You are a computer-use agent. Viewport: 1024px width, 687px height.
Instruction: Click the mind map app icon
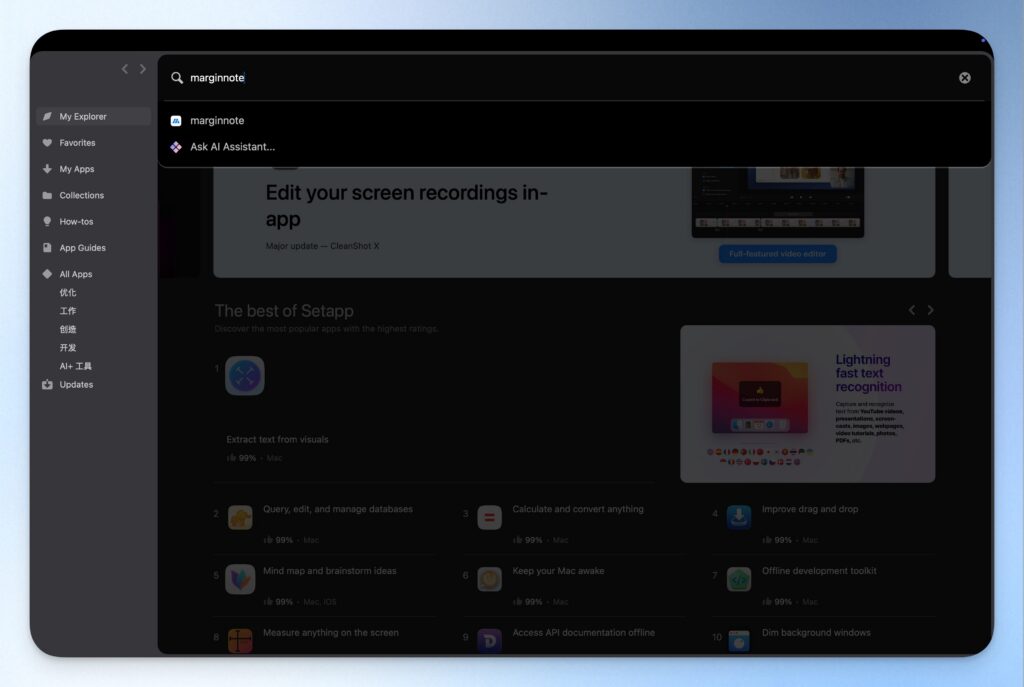pos(240,579)
